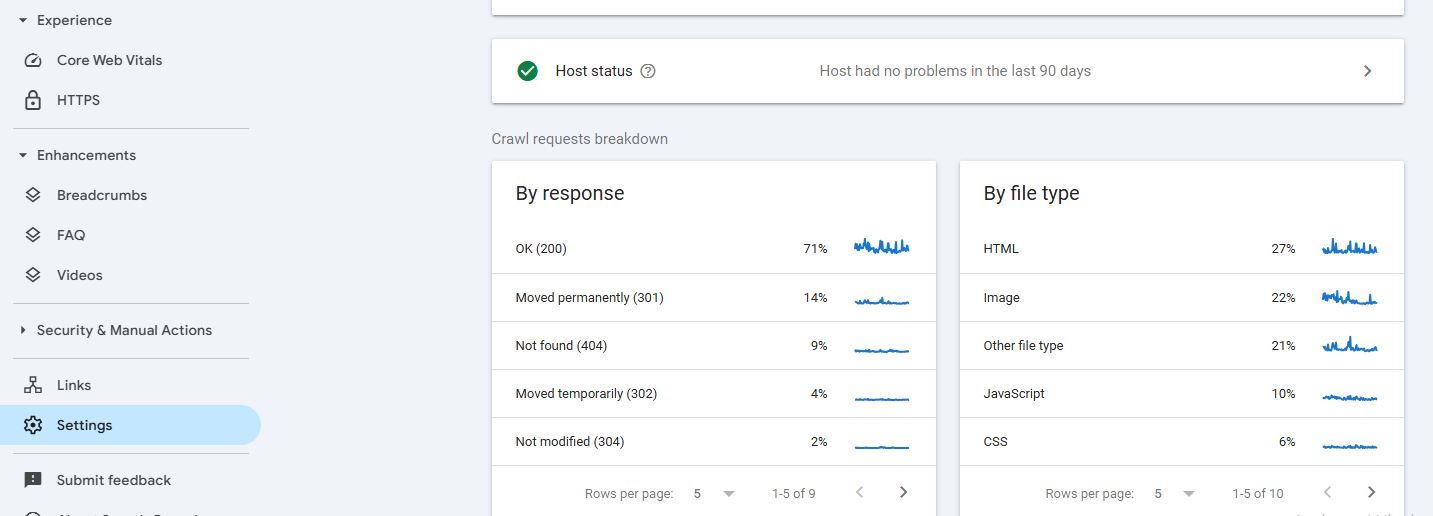This screenshot has height=516, width=1433.
Task: Expand Security & Manual Actions section
Action: (23, 330)
